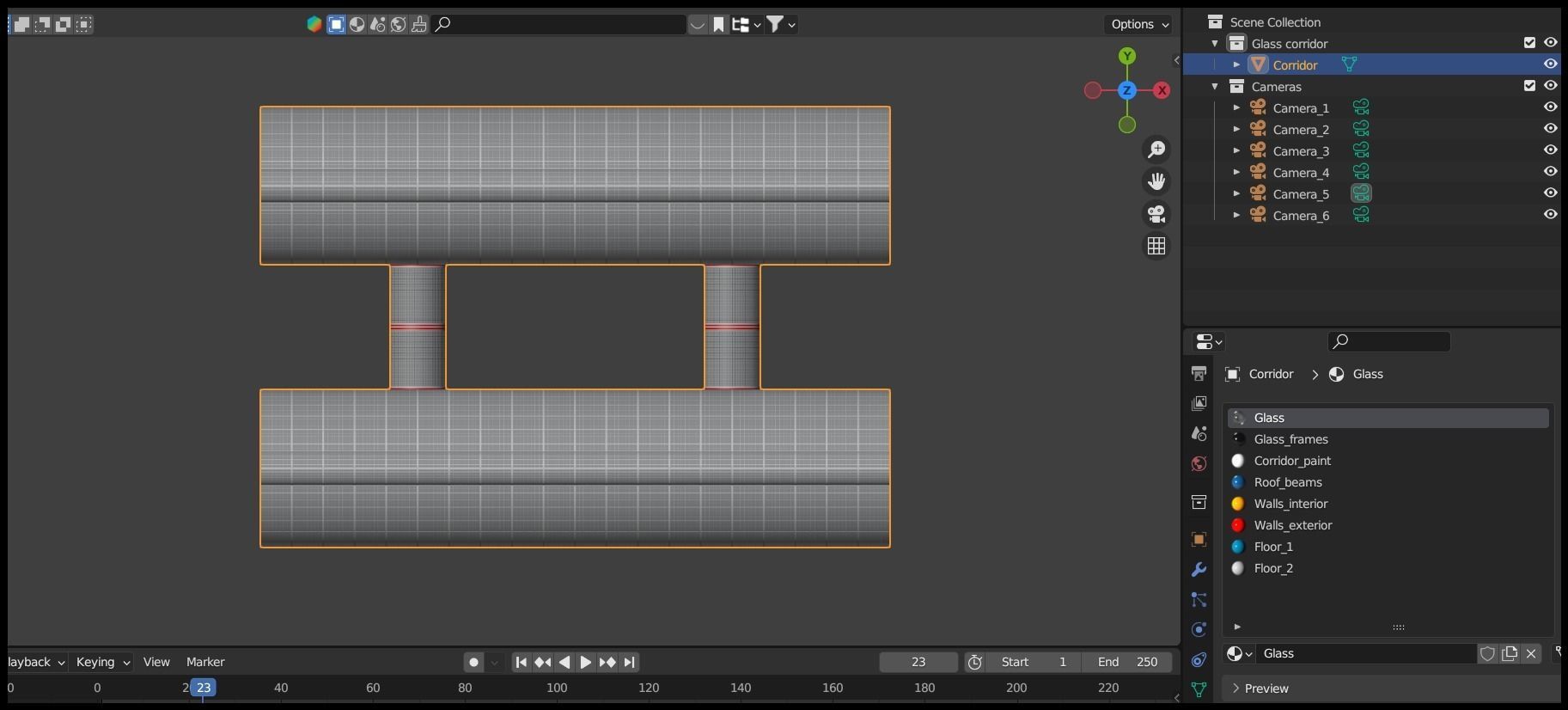The width and height of the screenshot is (1568, 710).
Task: Expand Camera_4 in the outliner
Action: (1236, 173)
